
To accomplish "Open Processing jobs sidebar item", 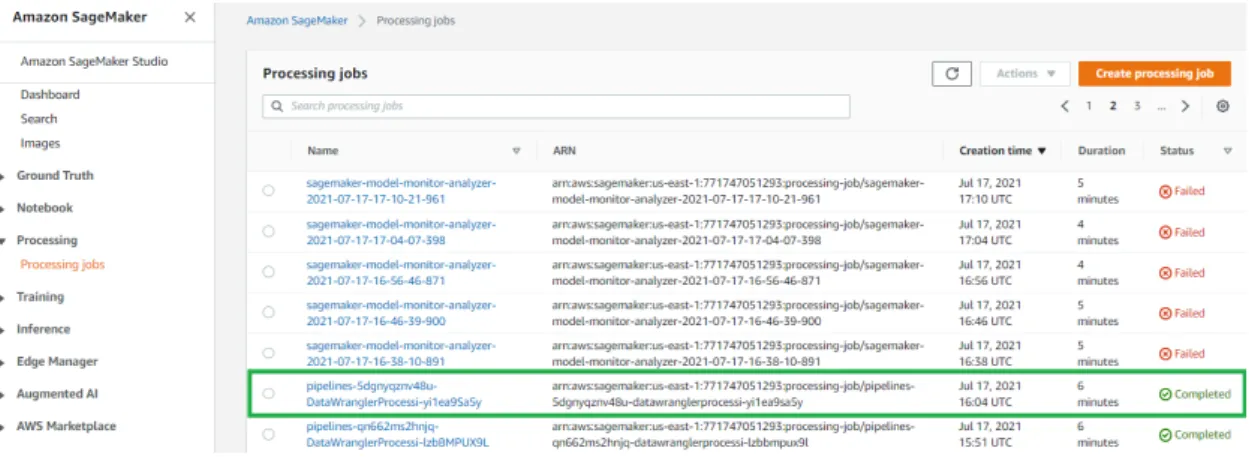I will (62, 265).
